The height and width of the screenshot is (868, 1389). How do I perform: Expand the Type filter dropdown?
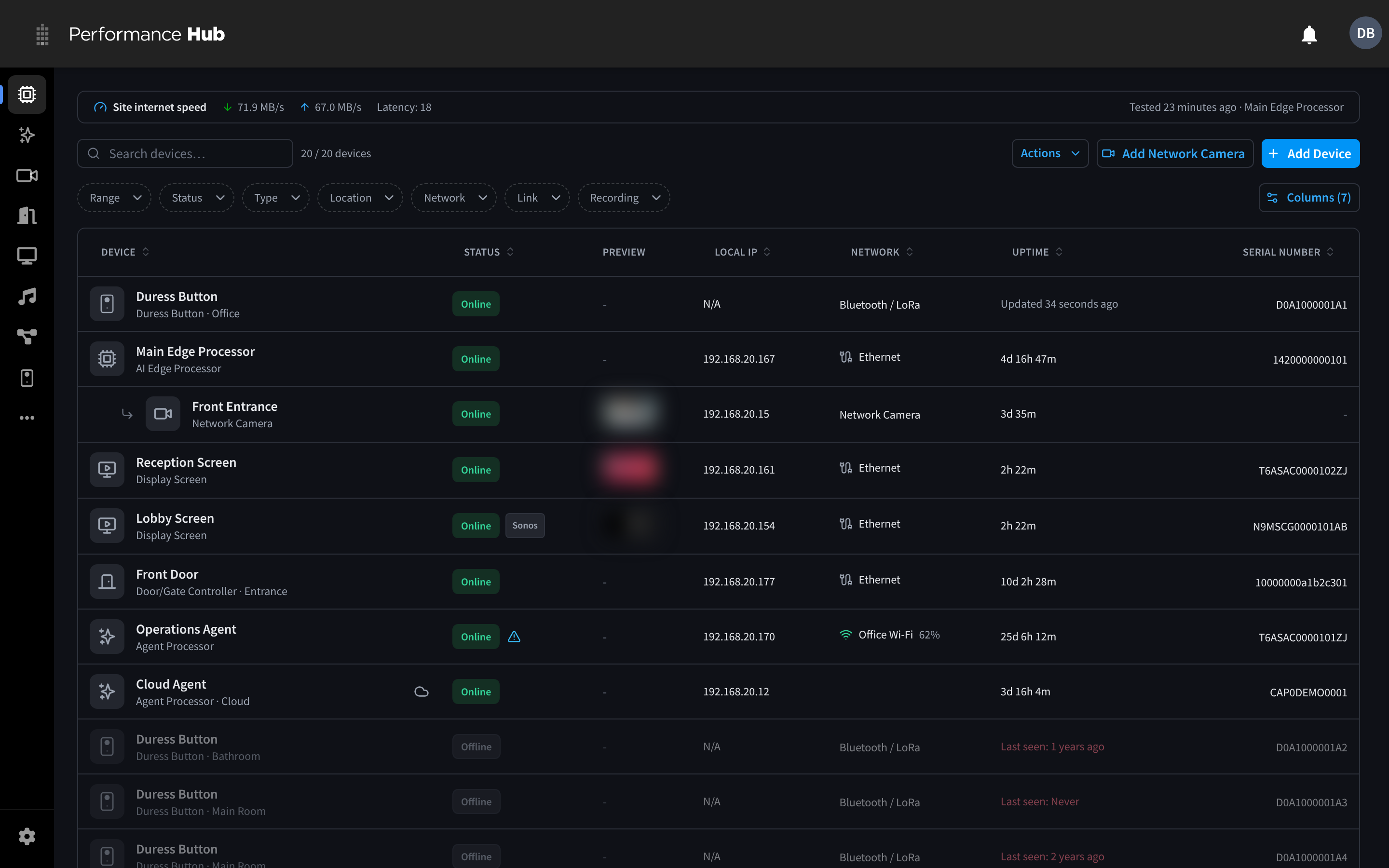(276, 198)
